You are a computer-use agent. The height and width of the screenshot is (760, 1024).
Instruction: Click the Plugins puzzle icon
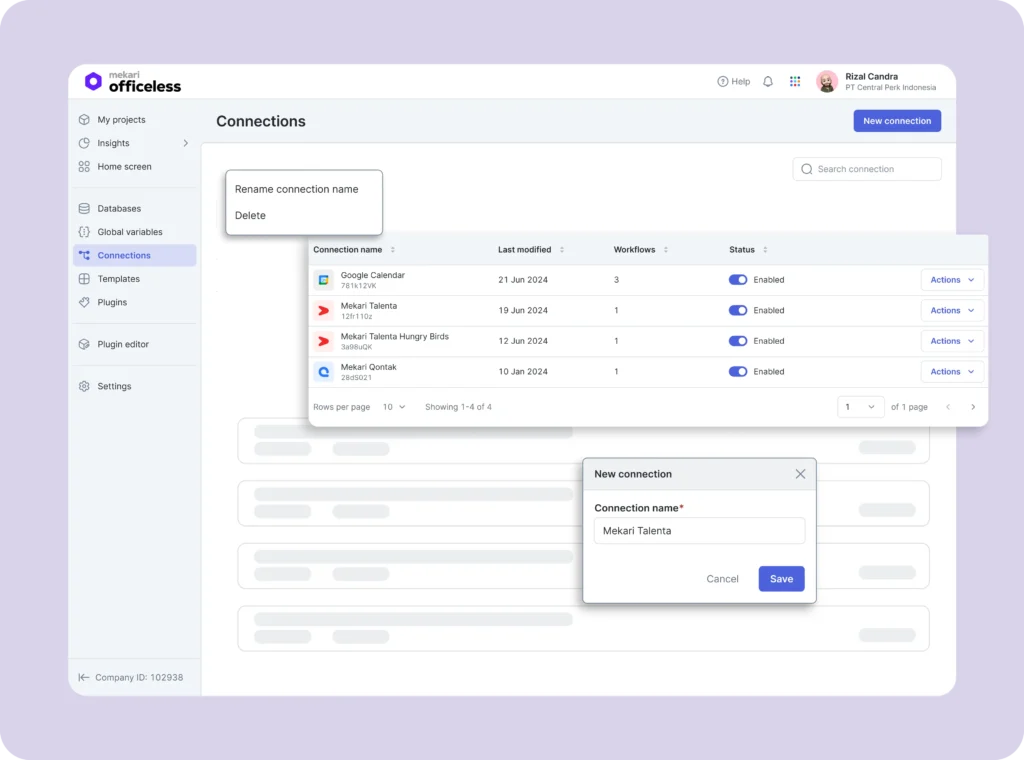84,302
